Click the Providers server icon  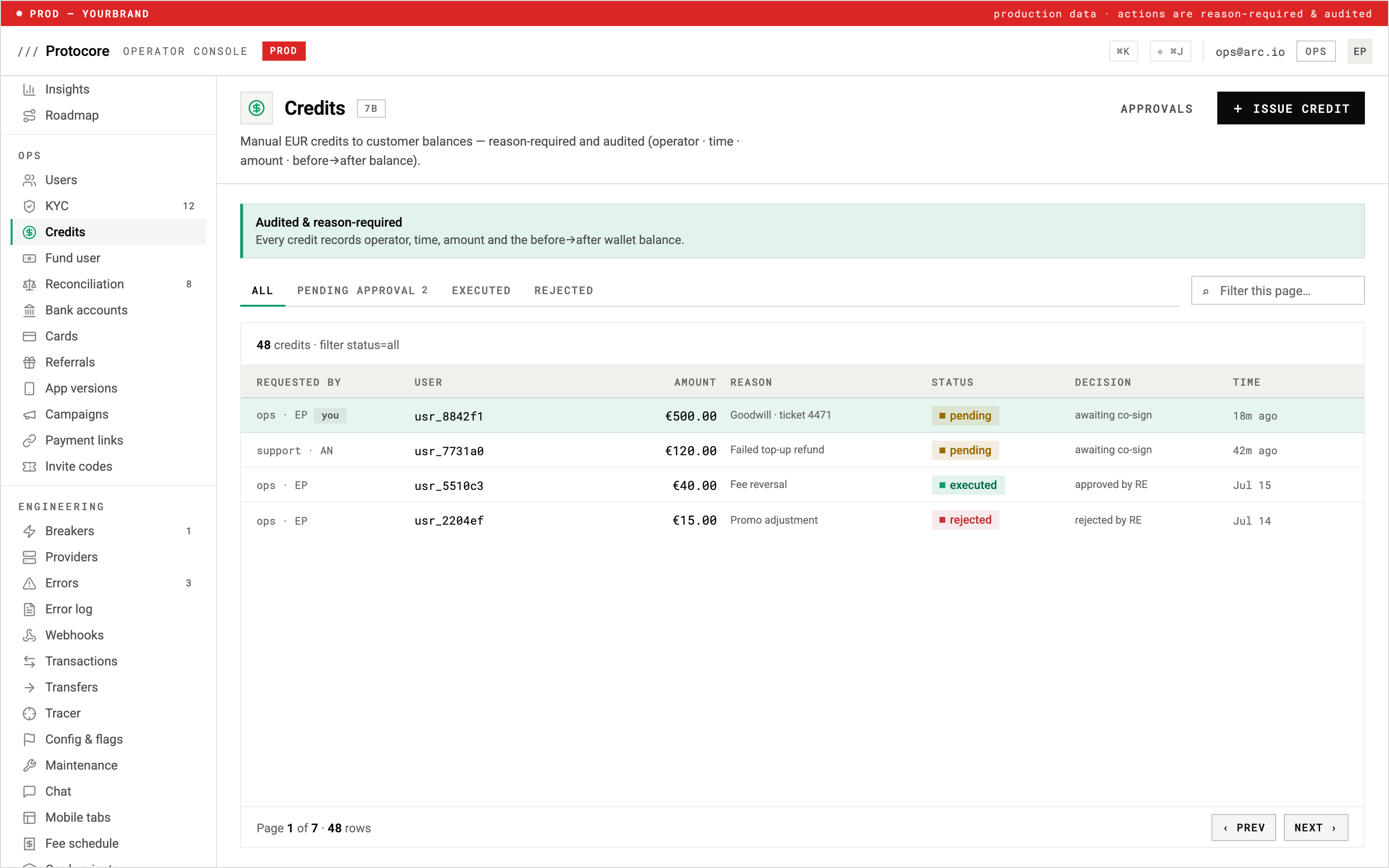coord(29,557)
